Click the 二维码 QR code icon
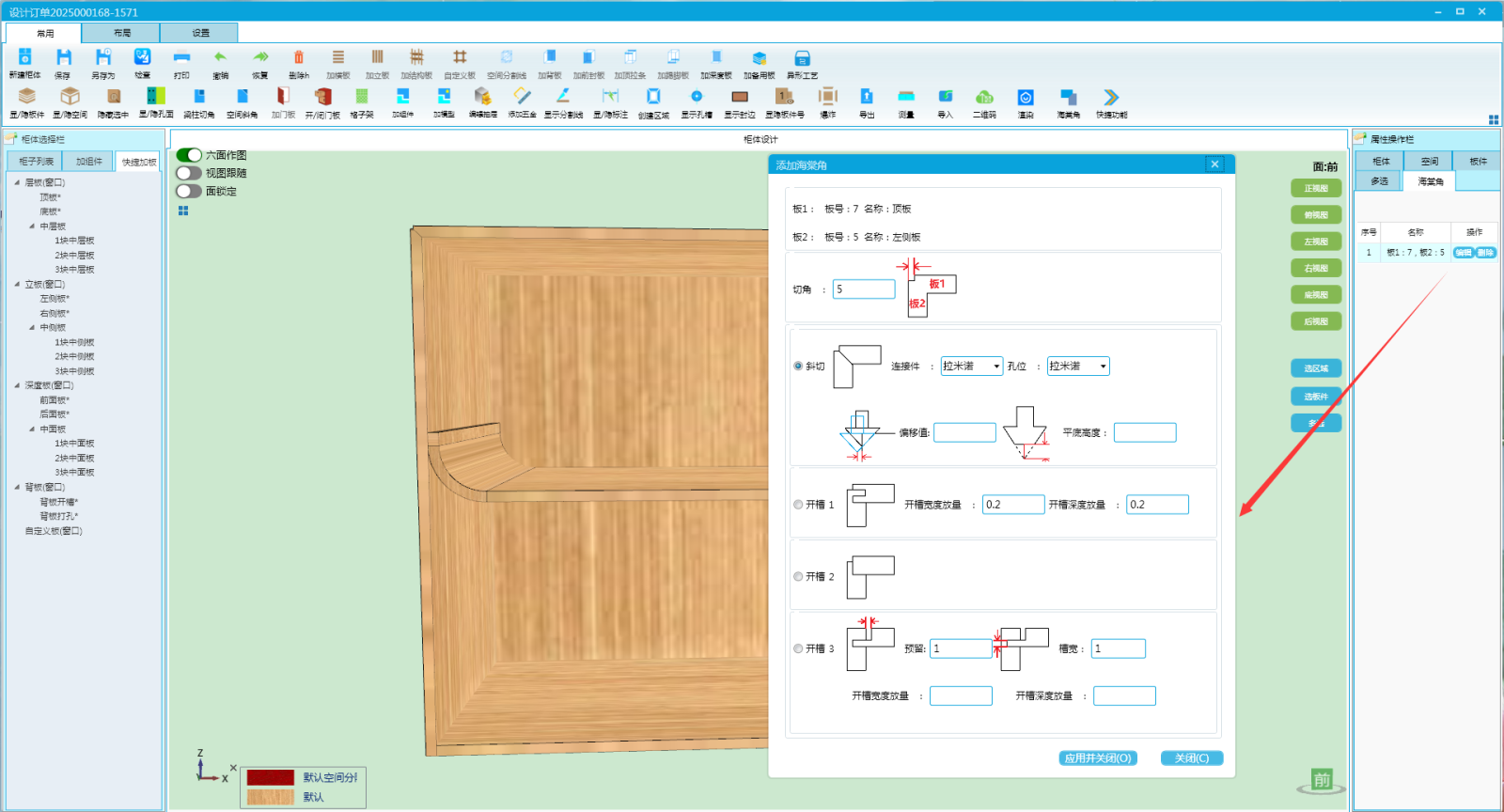Viewport: 1504px width, 812px height. click(x=984, y=96)
